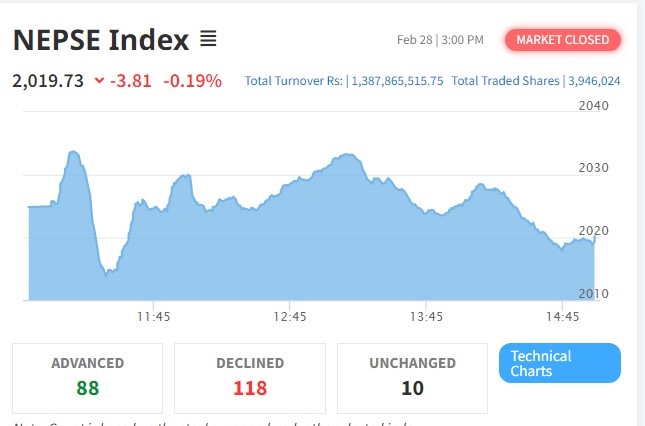Click the index value 2,019.73
Viewport: 645px width, 426px height.
tap(48, 81)
